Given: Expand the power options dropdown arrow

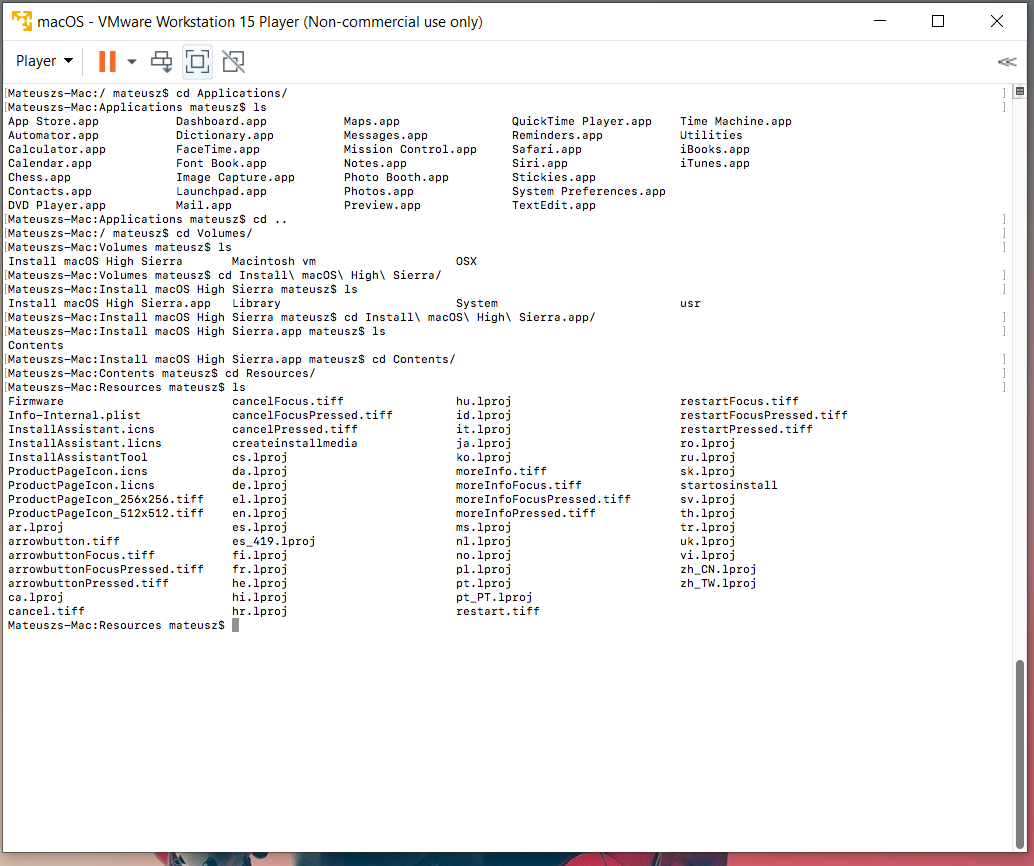Looking at the screenshot, I should tap(132, 61).
